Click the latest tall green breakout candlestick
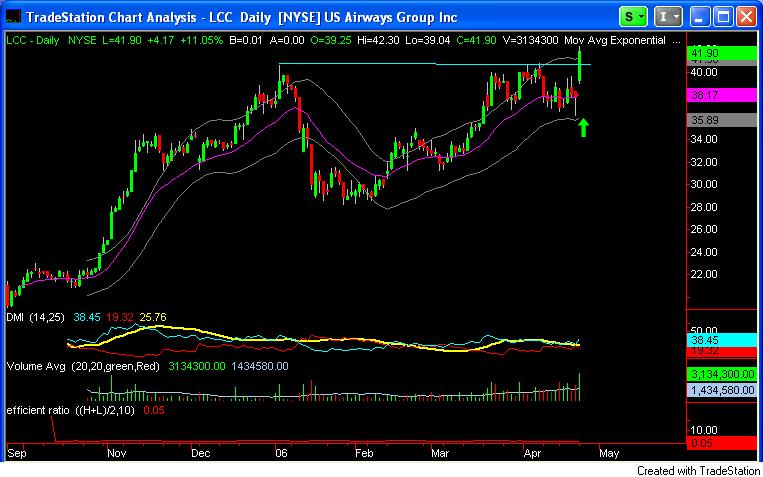The image size is (763, 477). click(580, 68)
